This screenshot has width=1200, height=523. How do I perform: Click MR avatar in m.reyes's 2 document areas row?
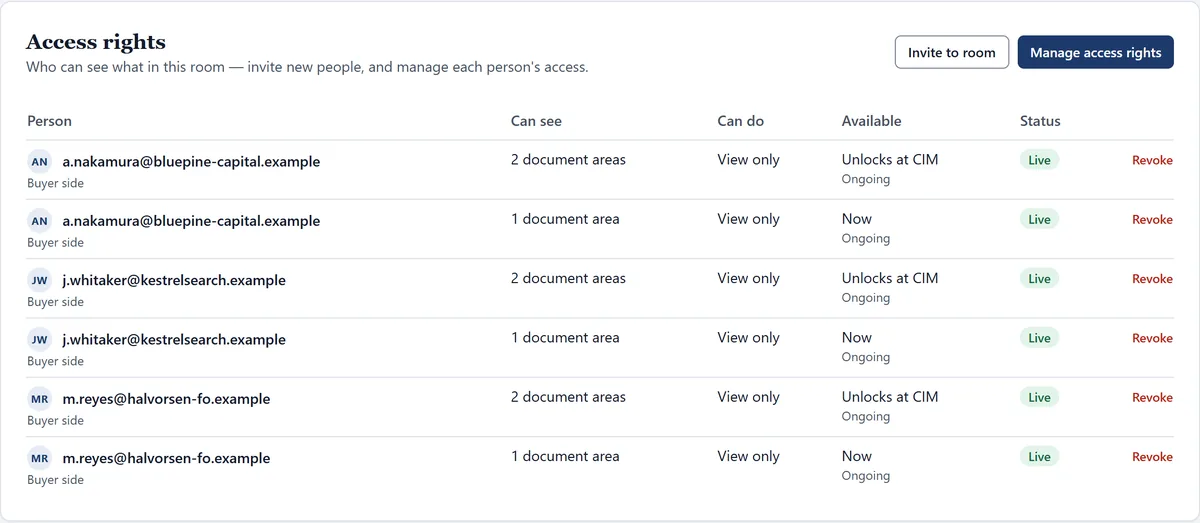(40, 399)
